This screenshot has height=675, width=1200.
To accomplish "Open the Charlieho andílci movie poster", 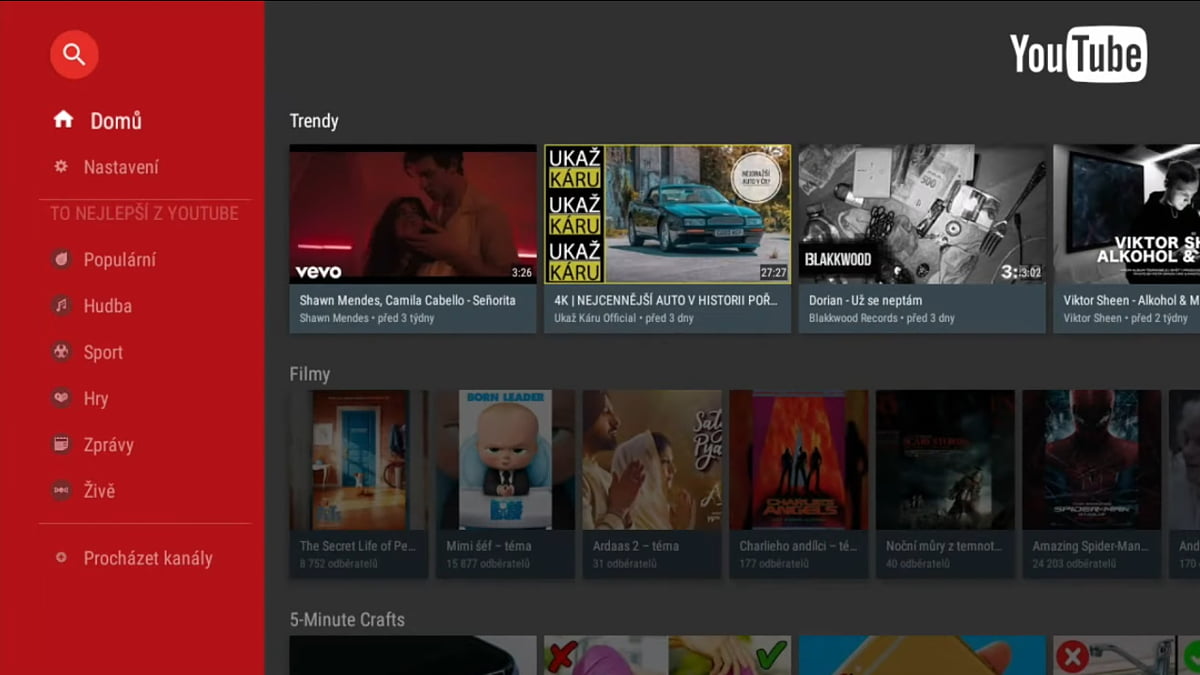I will [799, 460].
